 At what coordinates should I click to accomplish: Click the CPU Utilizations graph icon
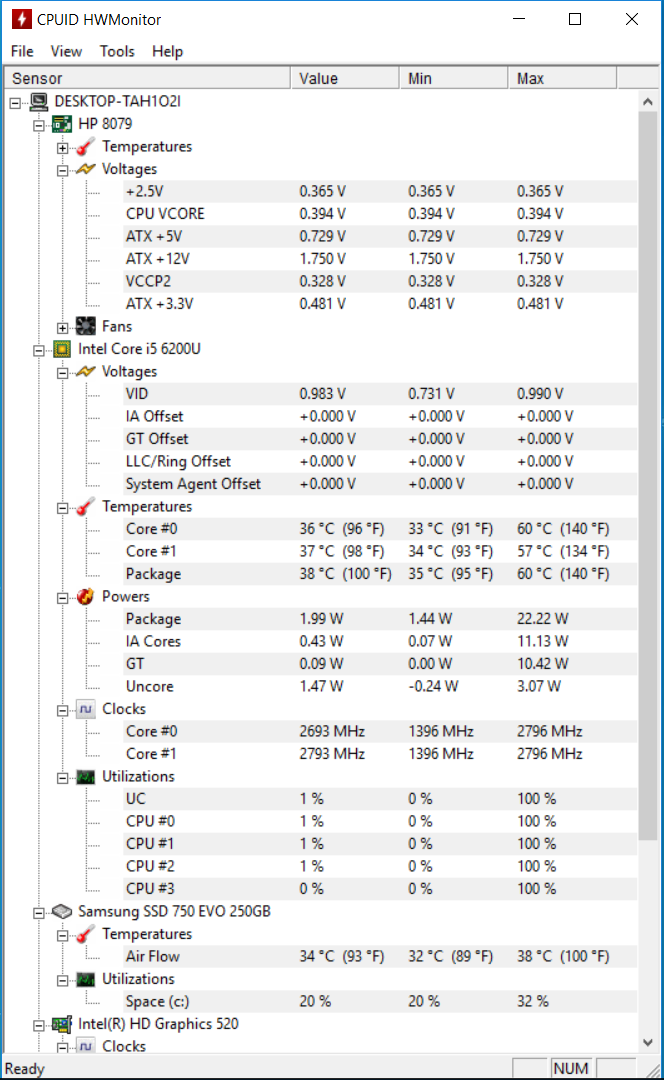(x=85, y=777)
